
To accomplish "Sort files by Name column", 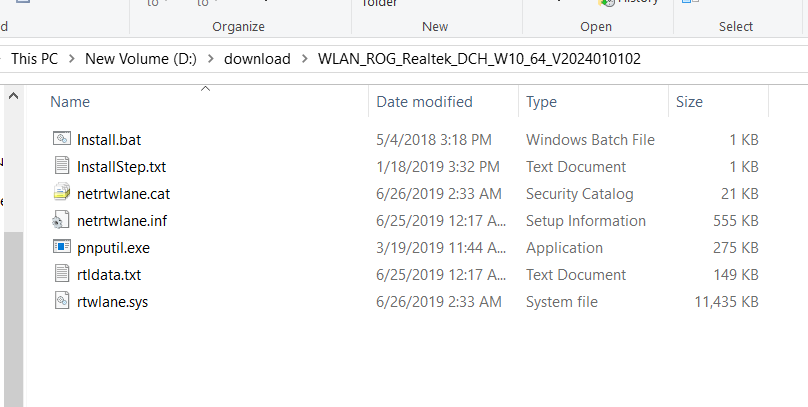I will (70, 101).
